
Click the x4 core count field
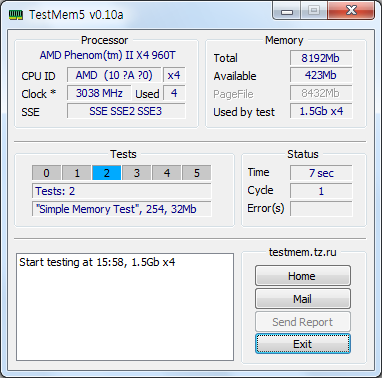(x=174, y=75)
